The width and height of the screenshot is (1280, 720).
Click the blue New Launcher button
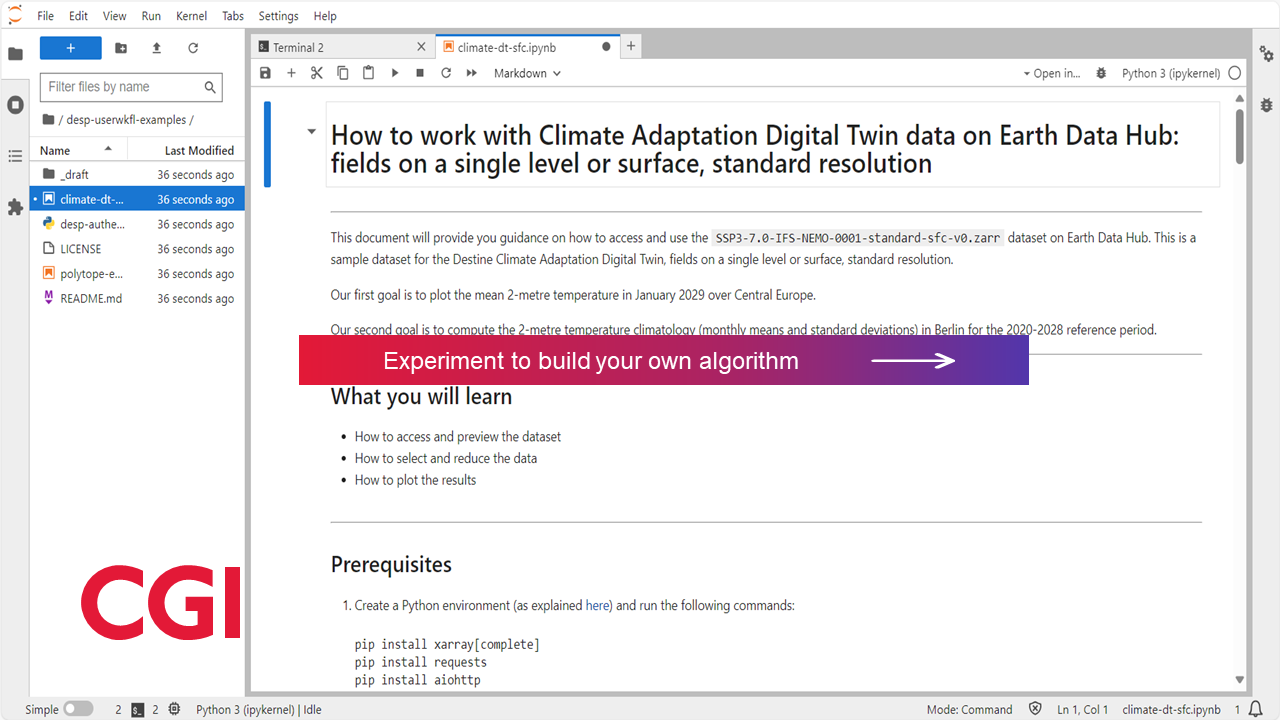coord(71,48)
